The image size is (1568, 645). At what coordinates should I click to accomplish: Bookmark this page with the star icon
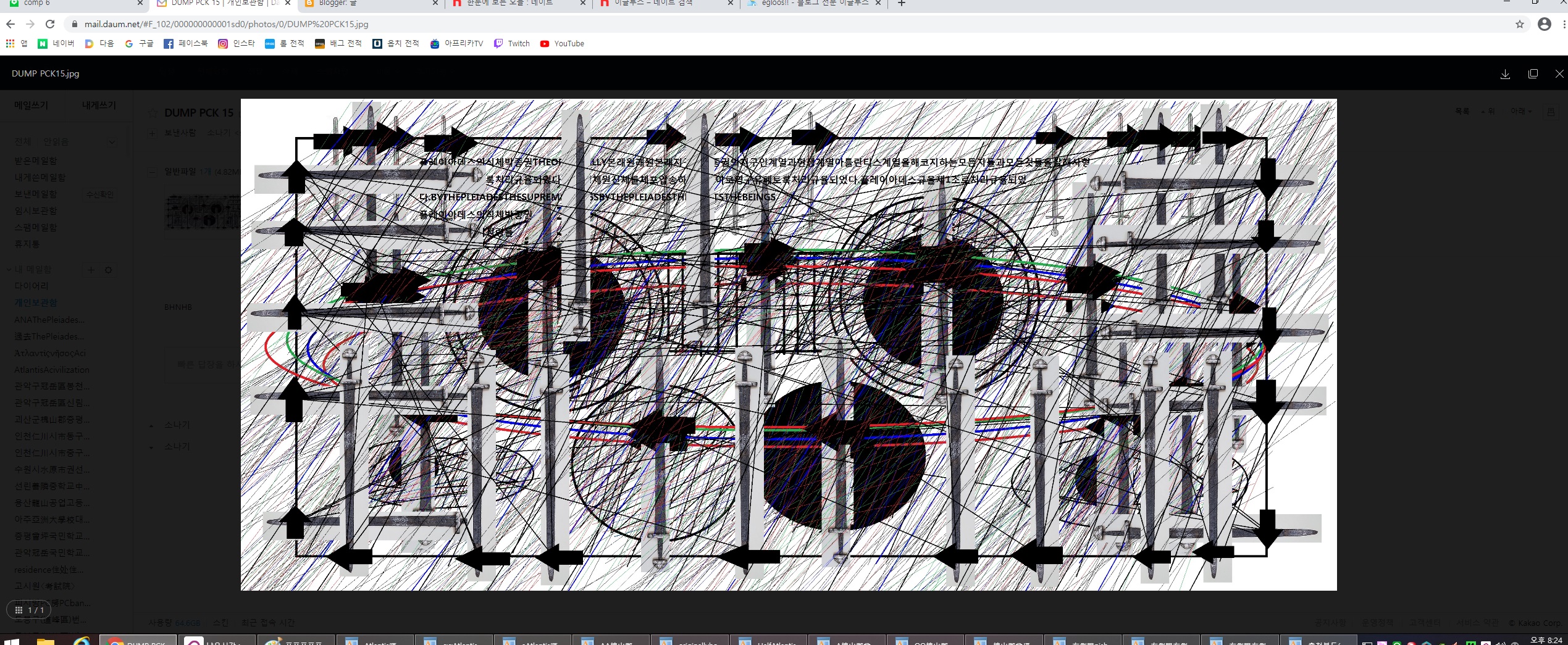(1520, 24)
